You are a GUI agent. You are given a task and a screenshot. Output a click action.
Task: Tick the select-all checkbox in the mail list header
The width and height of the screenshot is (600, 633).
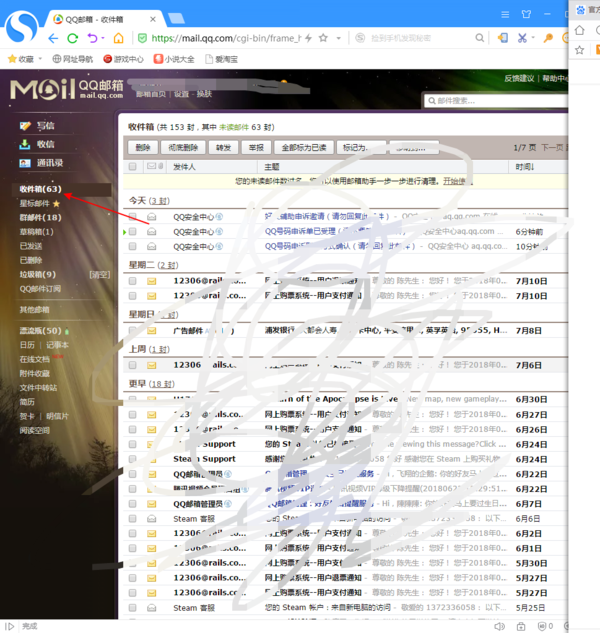tap(132, 166)
